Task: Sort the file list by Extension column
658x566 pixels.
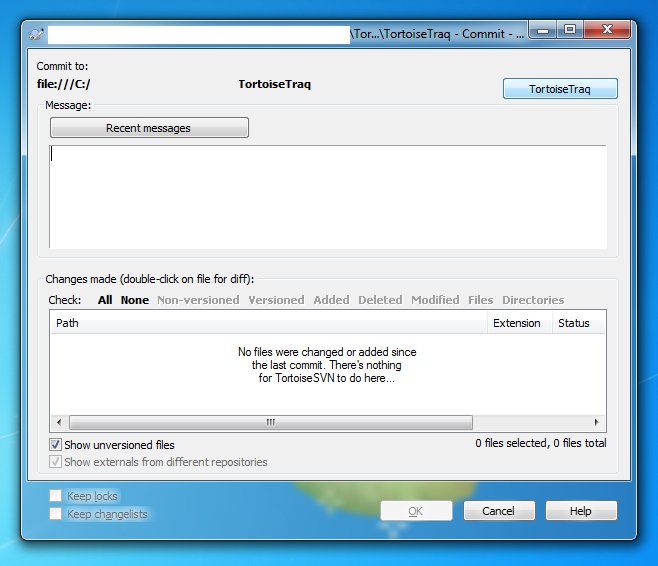Action: point(520,323)
